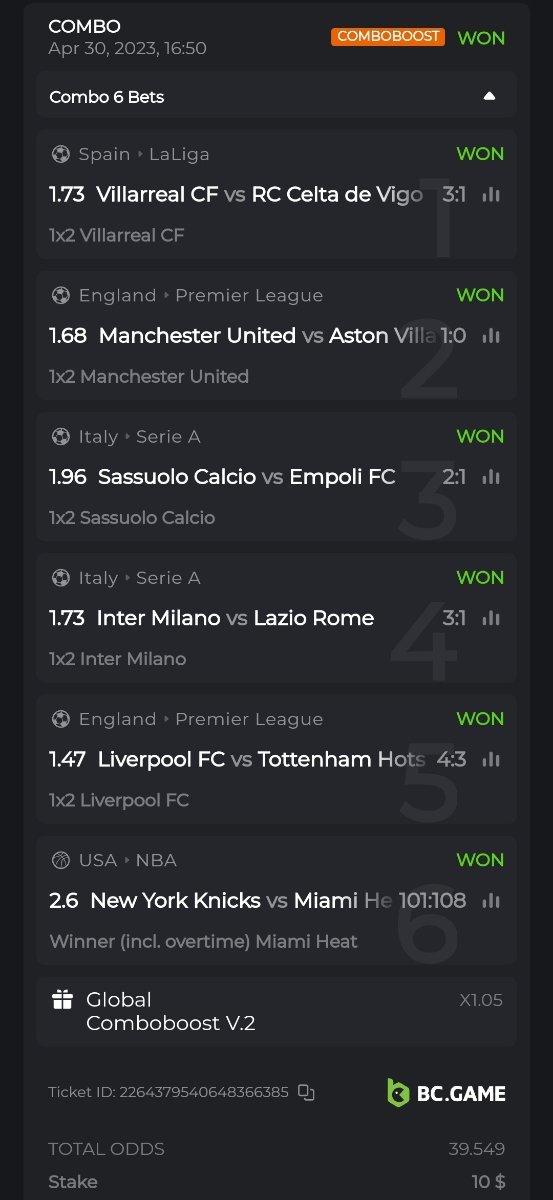Open England Premier League link above Manchester United

[200, 295]
